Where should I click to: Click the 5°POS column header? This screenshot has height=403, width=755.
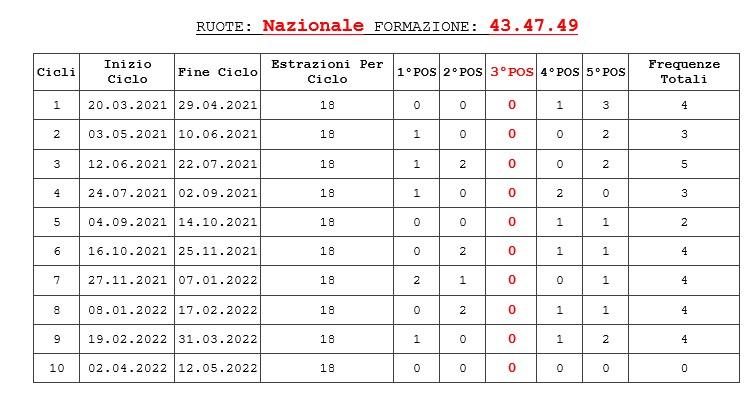[x=606, y=72]
